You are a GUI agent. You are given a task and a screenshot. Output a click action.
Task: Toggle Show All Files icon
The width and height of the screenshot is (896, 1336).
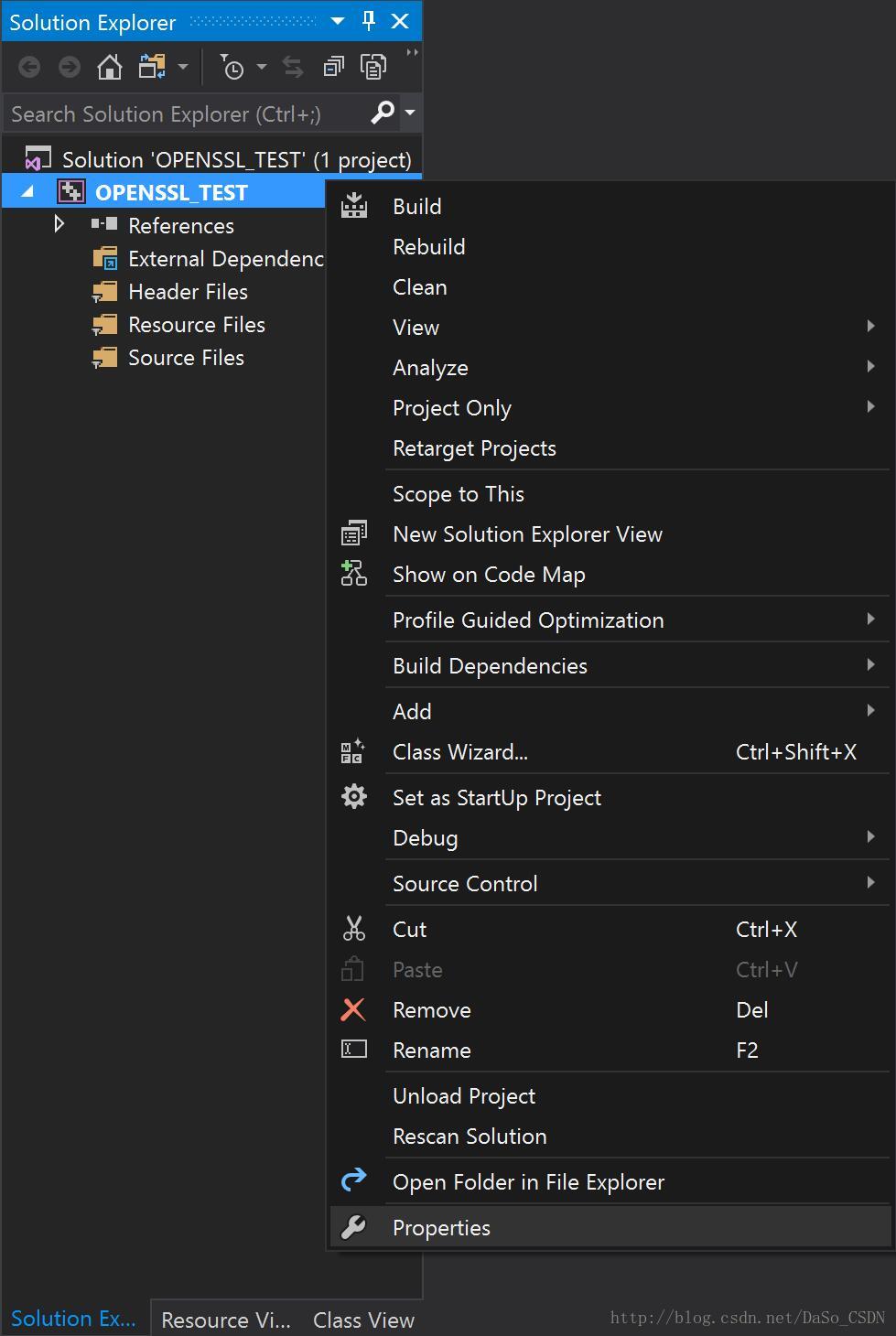(x=373, y=67)
